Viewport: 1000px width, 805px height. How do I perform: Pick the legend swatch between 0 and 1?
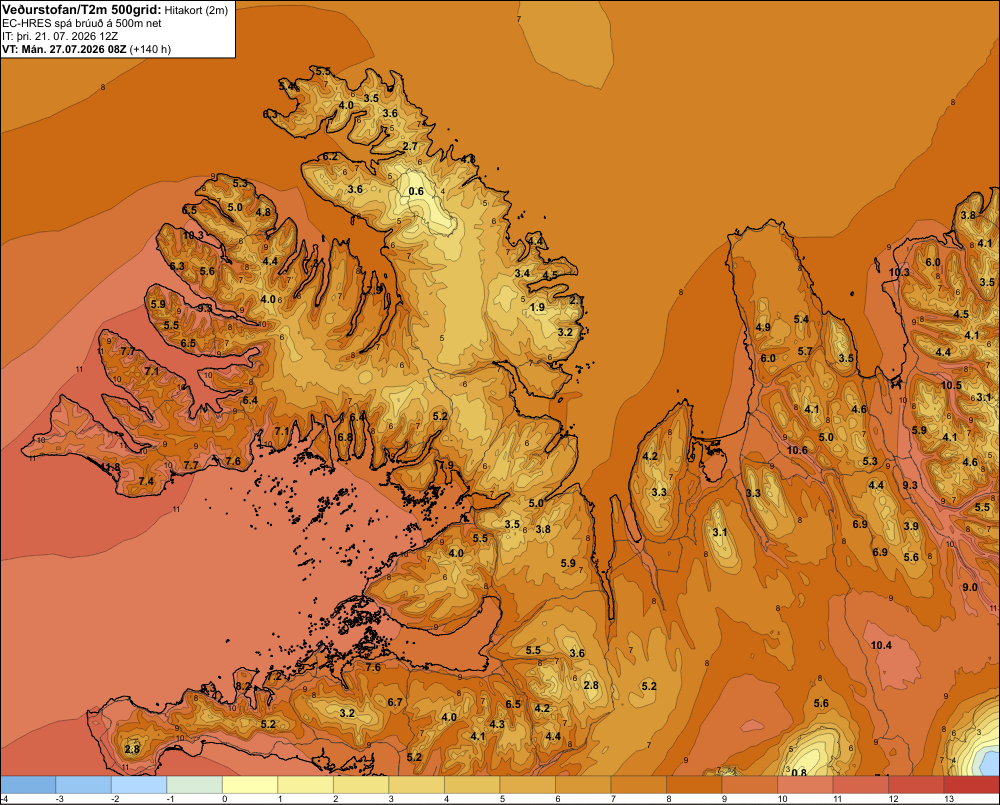250,785
